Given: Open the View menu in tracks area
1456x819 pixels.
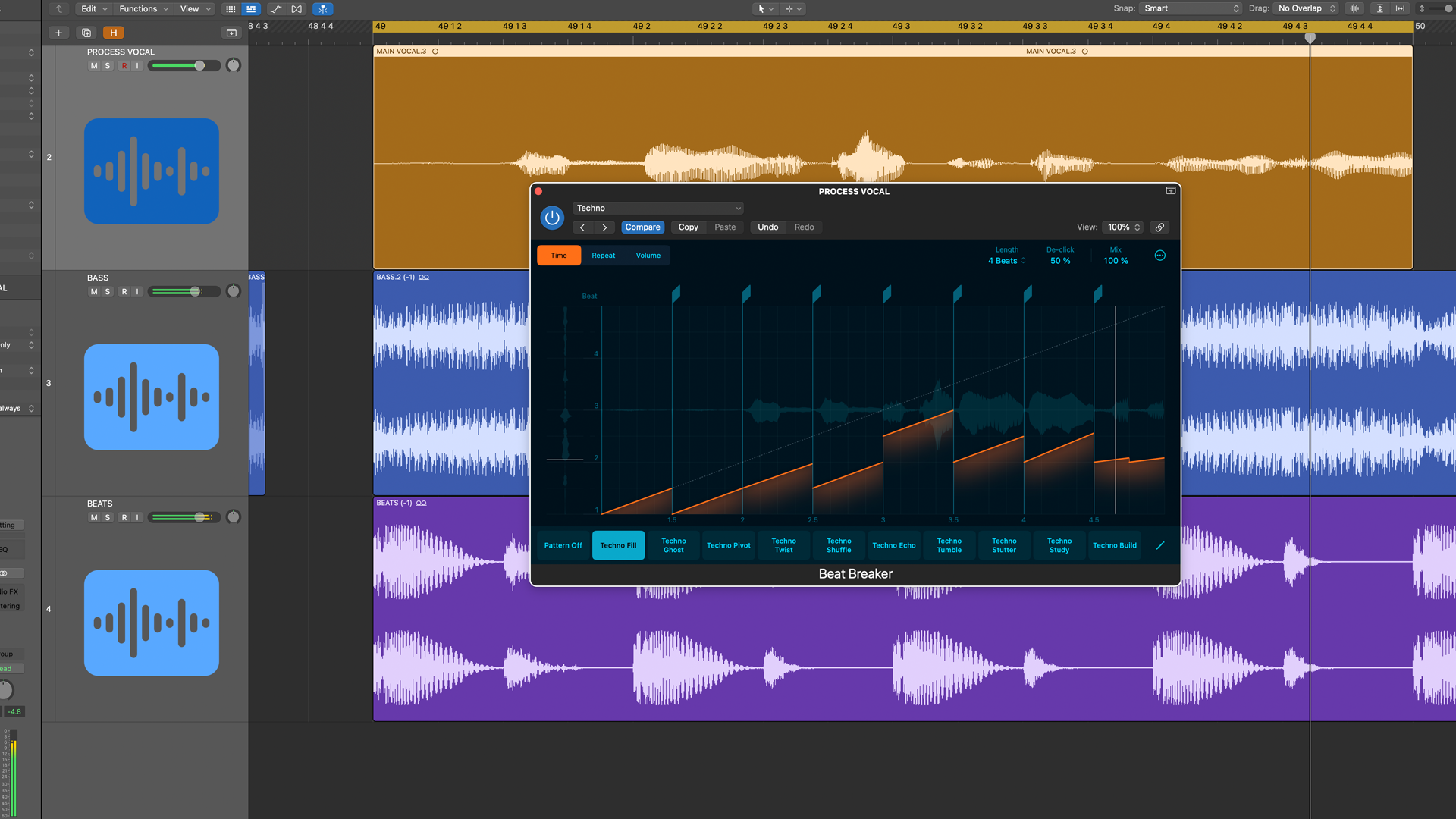Looking at the screenshot, I should point(196,9).
